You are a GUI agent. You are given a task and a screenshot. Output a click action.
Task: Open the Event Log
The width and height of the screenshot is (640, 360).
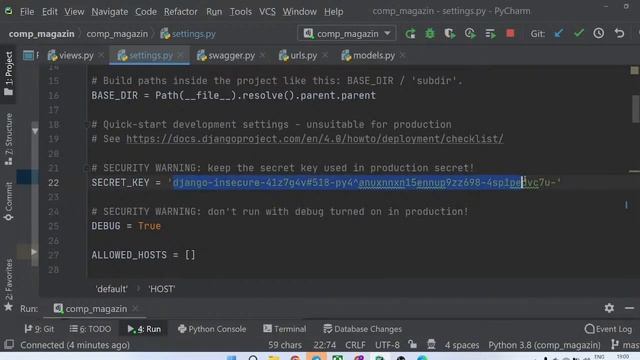(608, 329)
